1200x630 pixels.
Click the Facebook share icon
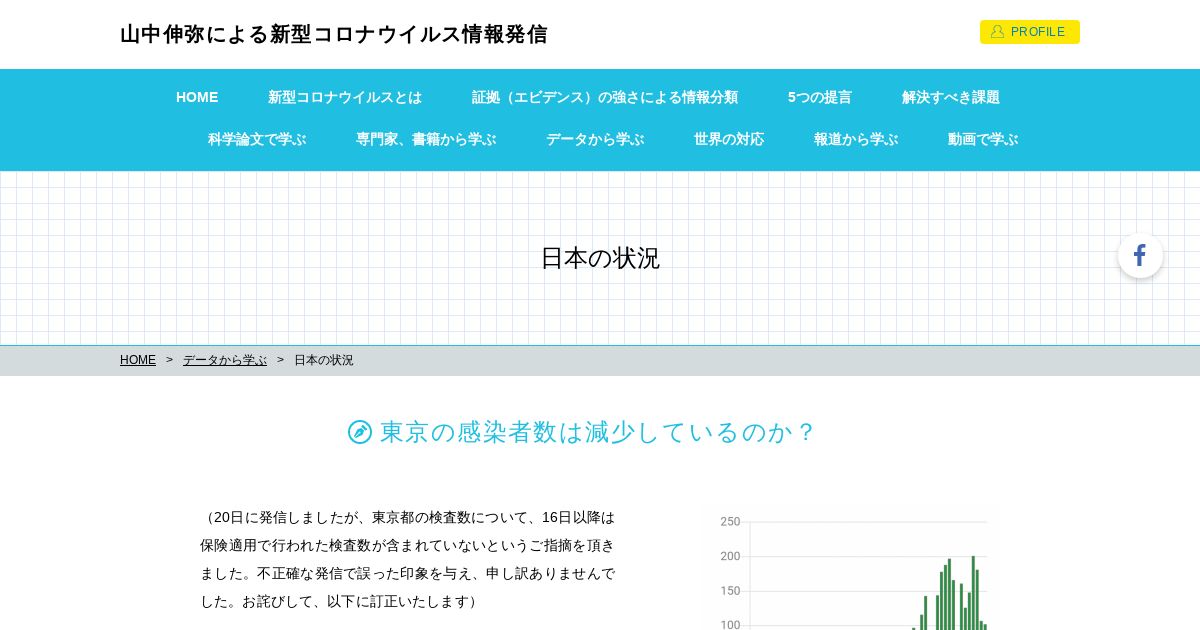point(1140,256)
